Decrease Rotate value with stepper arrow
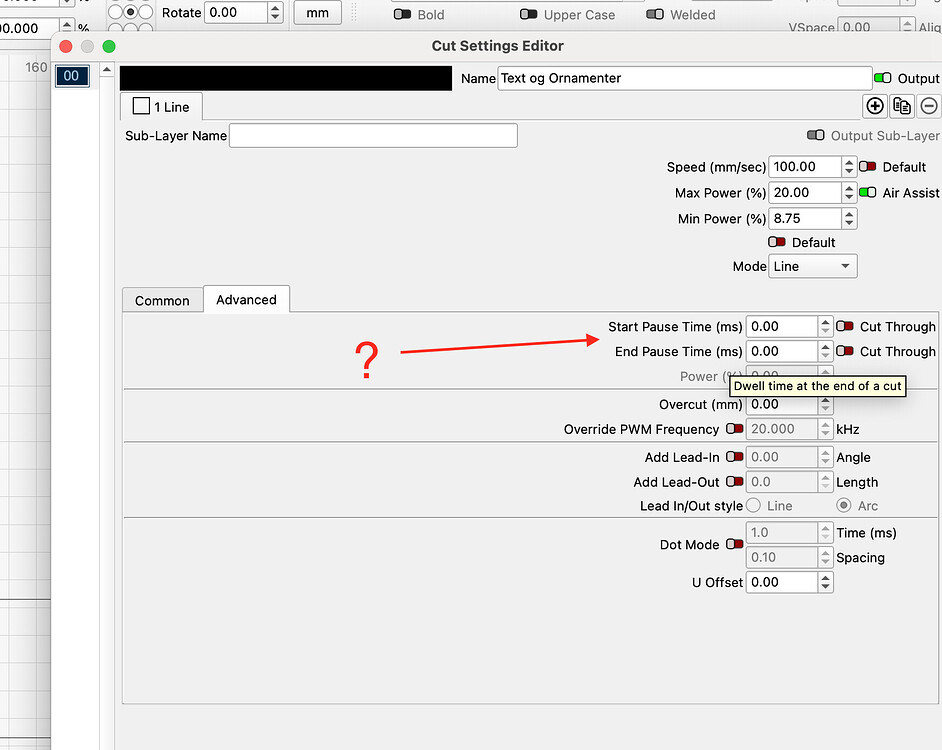Viewport: 942px width, 750px height. pos(274,18)
